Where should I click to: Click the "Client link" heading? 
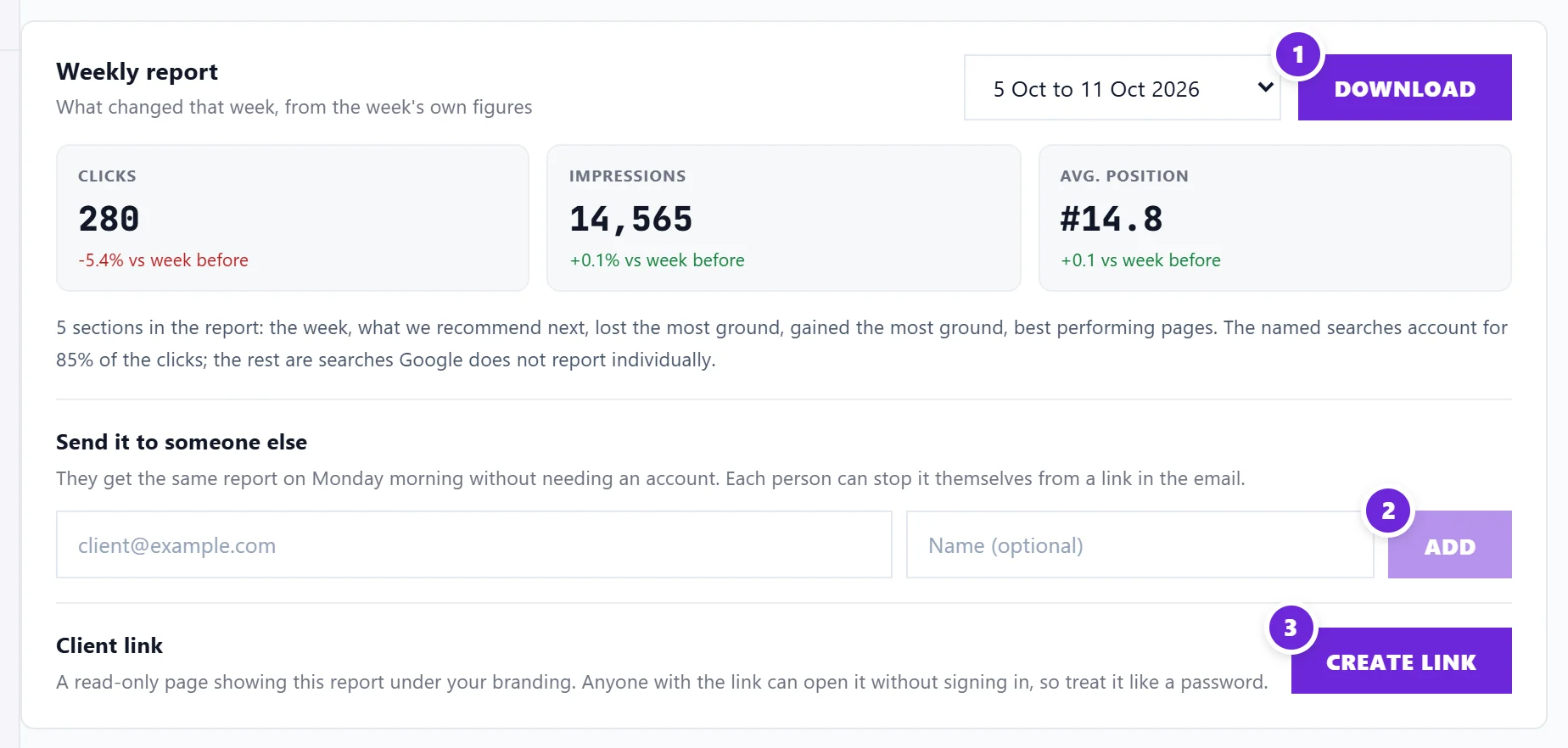click(109, 645)
